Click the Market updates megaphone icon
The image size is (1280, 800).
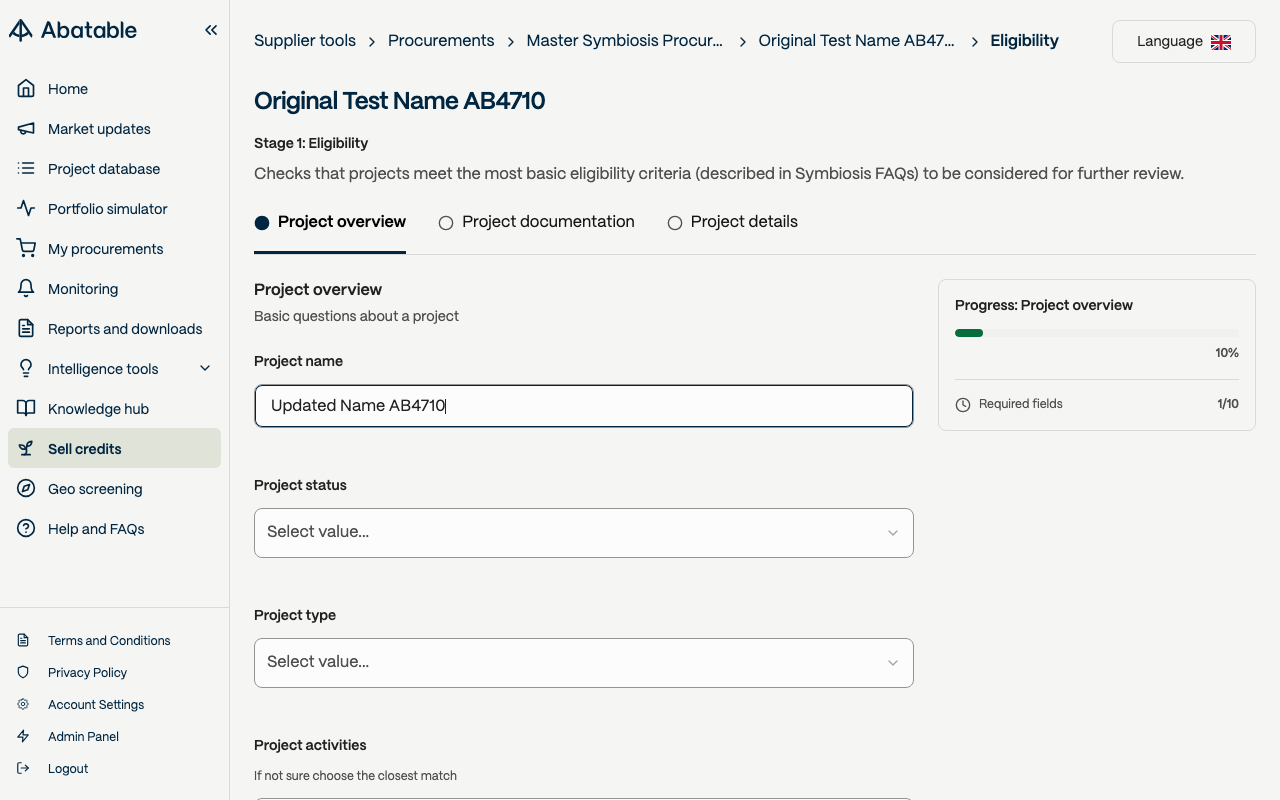point(26,129)
